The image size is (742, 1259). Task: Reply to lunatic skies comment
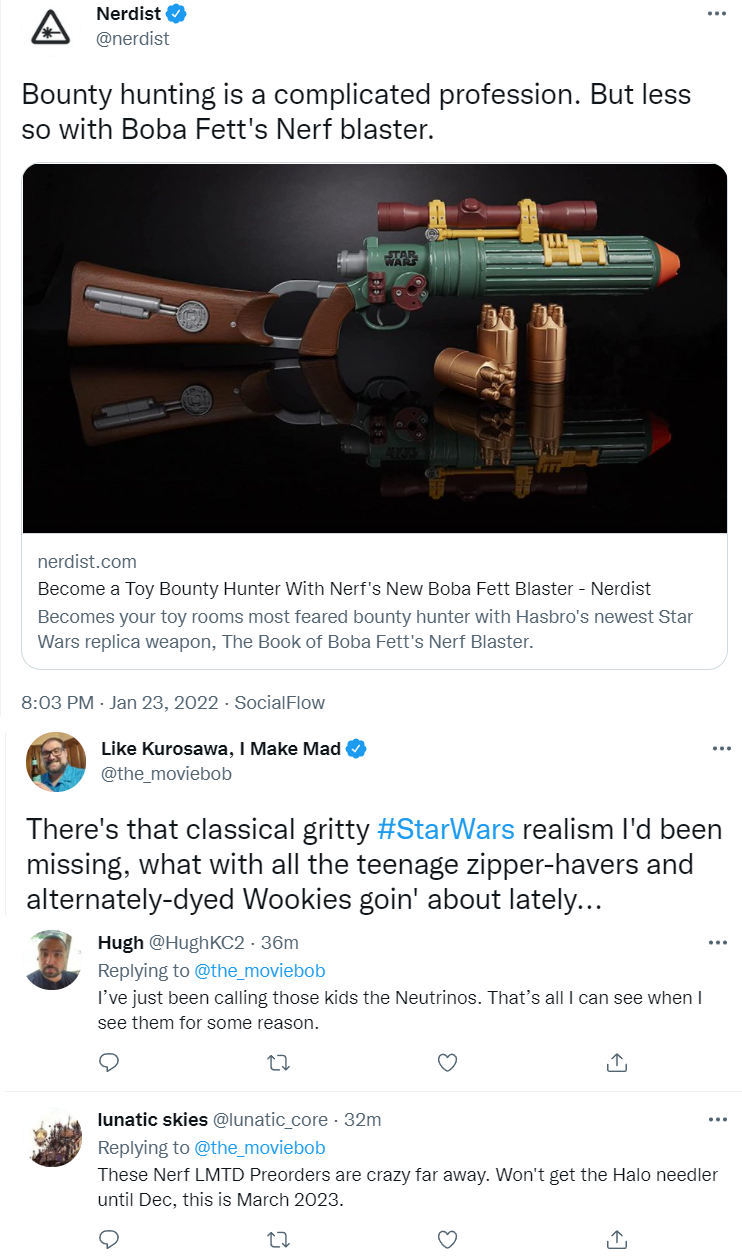[110, 1239]
